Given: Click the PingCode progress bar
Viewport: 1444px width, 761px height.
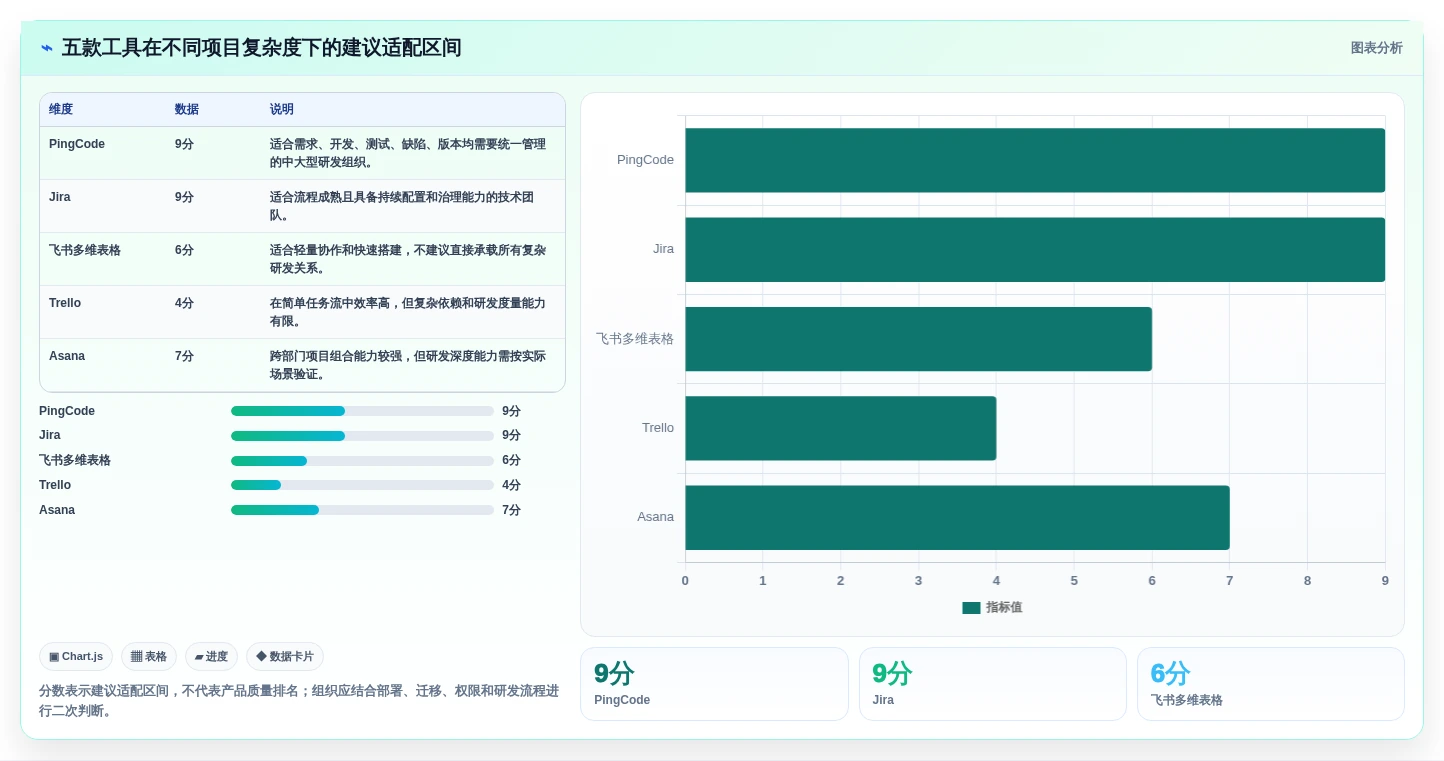Looking at the screenshot, I should [362, 411].
